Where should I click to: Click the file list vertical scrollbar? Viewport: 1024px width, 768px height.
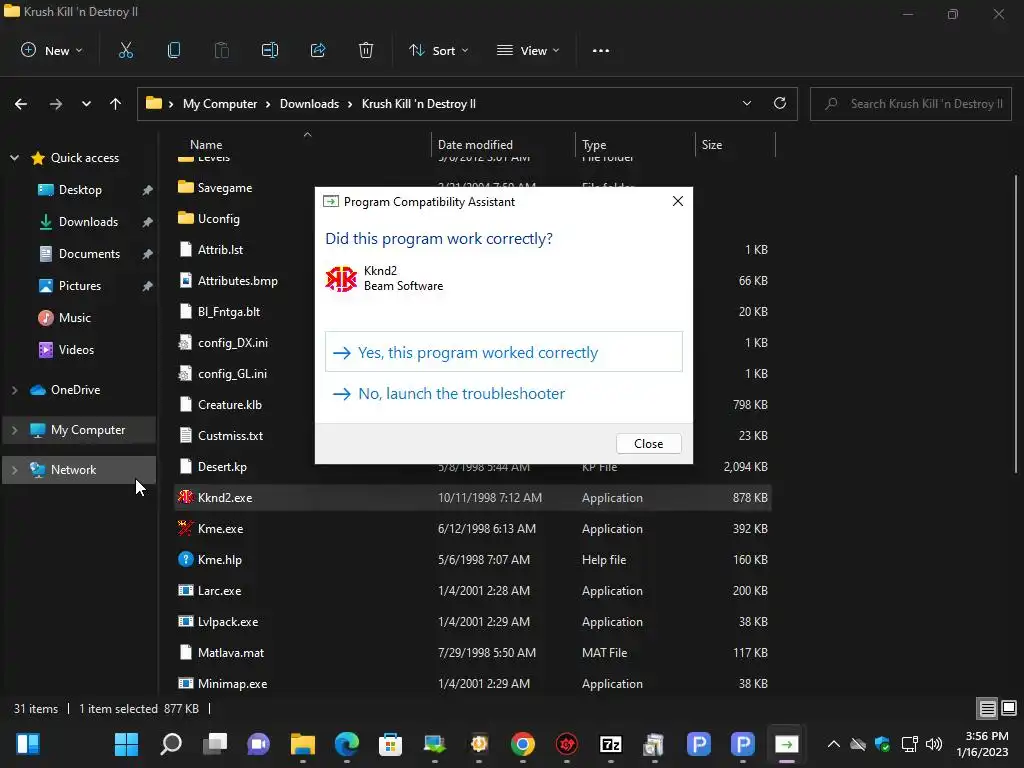click(x=1016, y=323)
